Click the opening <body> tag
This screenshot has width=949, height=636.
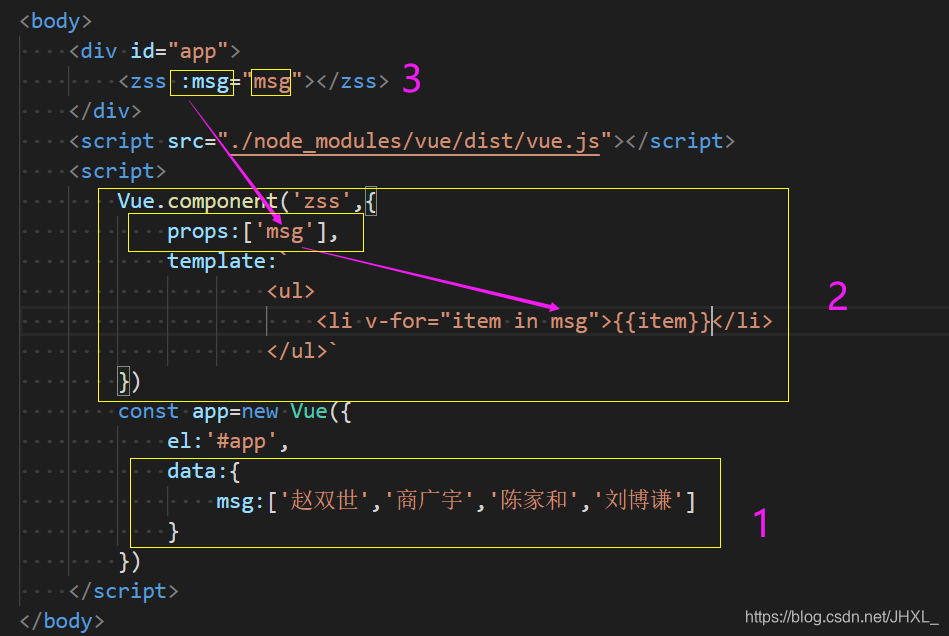[56, 21]
